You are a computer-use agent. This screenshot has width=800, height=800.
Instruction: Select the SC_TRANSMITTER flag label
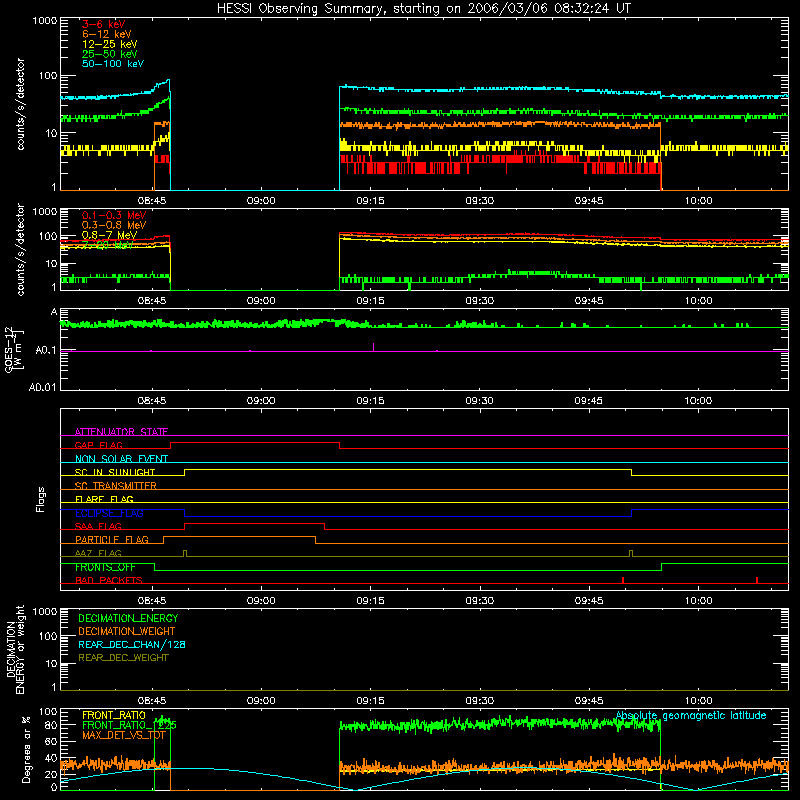pyautogui.click(x=116, y=486)
